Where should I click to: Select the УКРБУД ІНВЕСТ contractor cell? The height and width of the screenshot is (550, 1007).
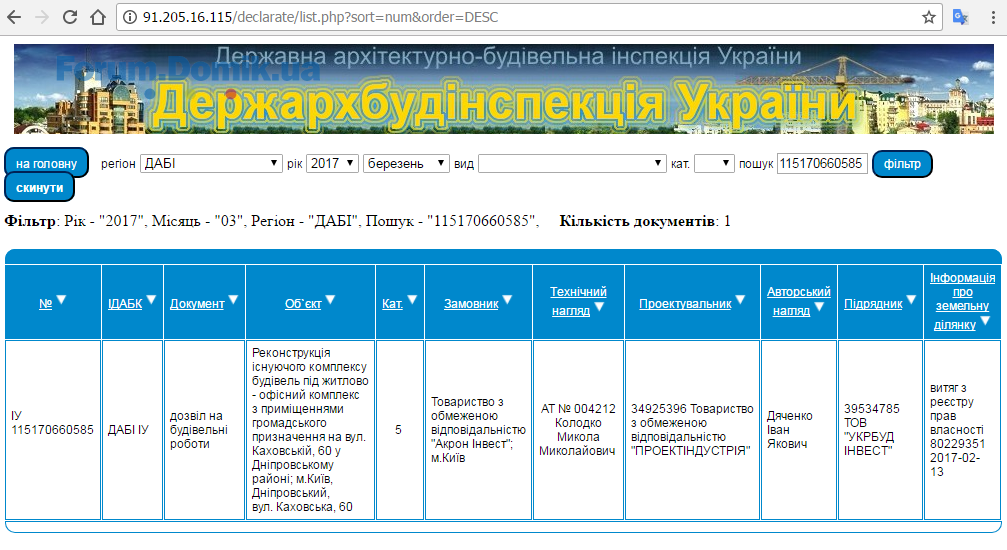pos(880,429)
